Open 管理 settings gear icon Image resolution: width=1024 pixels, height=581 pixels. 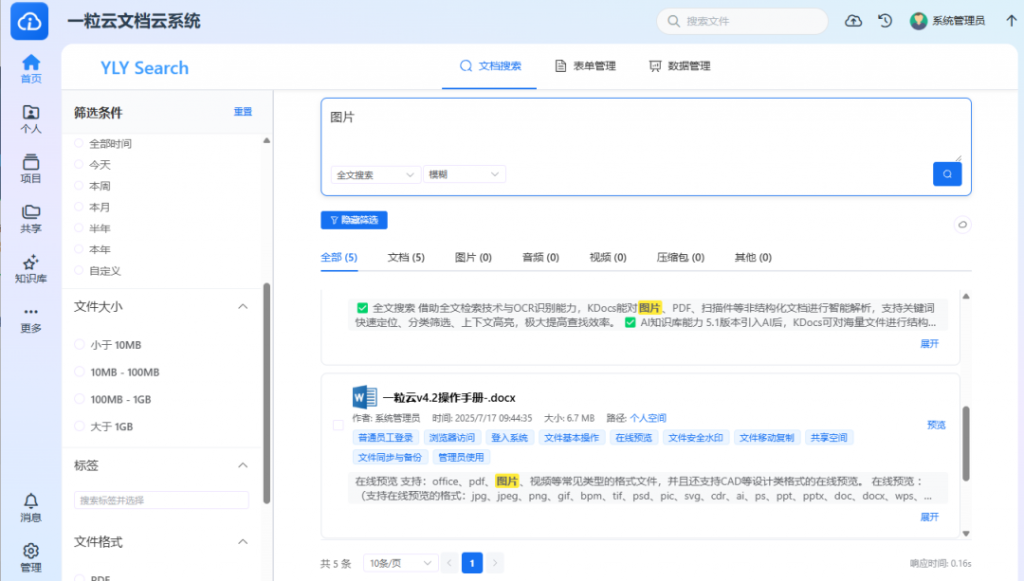point(31,557)
